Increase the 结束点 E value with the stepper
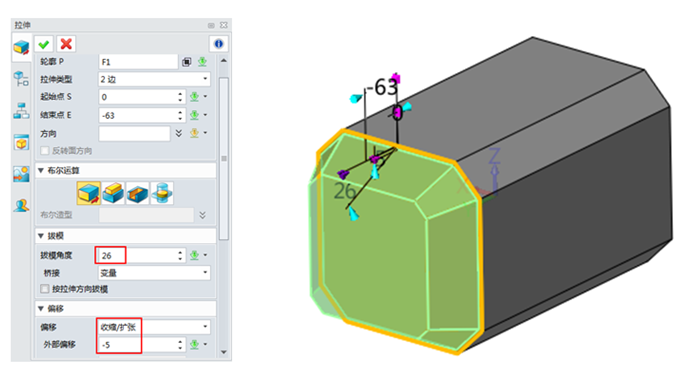The image size is (683, 375). coord(180,112)
